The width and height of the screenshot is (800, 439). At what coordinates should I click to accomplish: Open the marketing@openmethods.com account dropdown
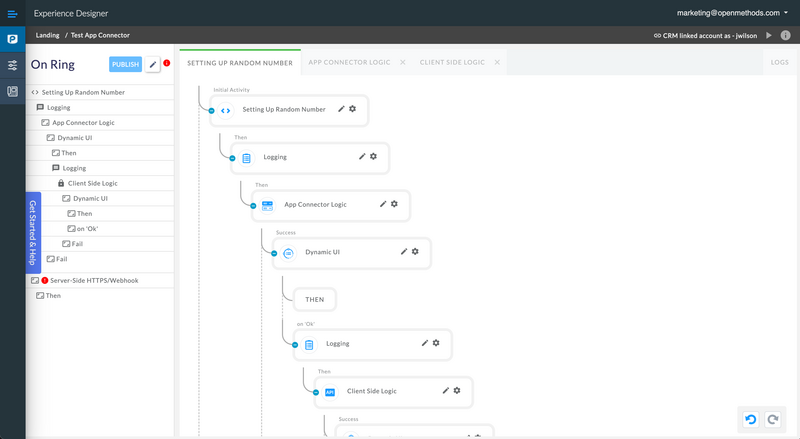coord(732,13)
